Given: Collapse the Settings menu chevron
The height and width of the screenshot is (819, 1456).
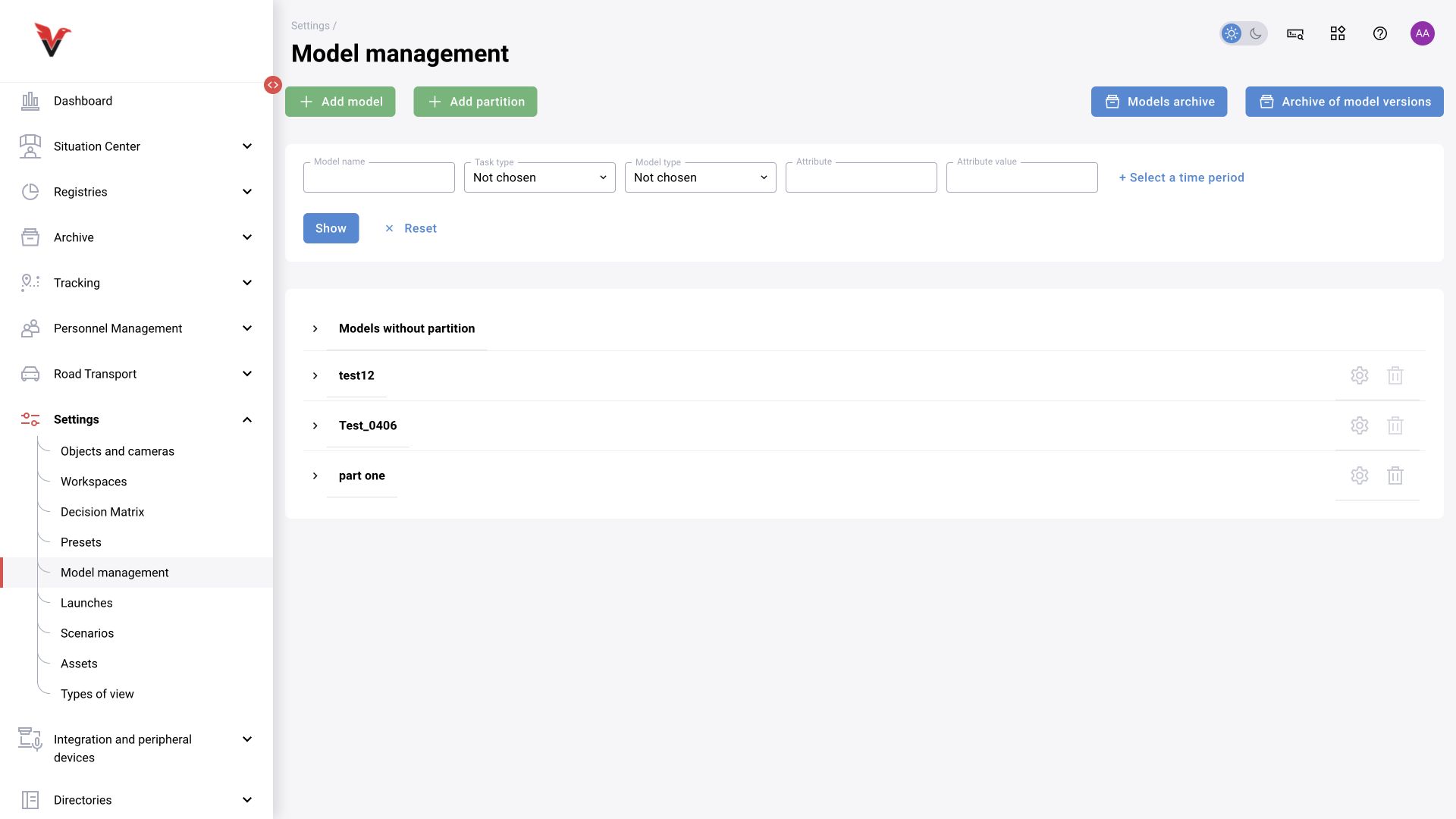Looking at the screenshot, I should click(247, 419).
